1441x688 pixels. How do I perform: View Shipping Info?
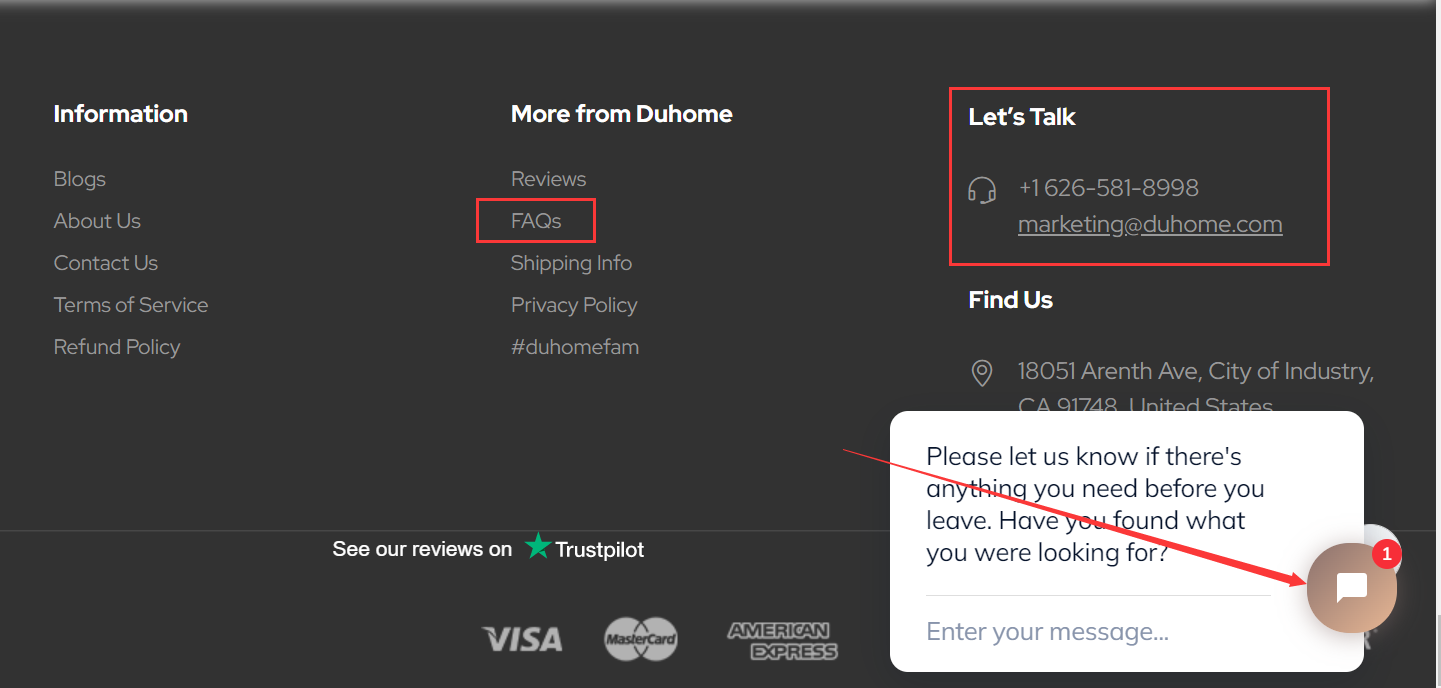(571, 263)
